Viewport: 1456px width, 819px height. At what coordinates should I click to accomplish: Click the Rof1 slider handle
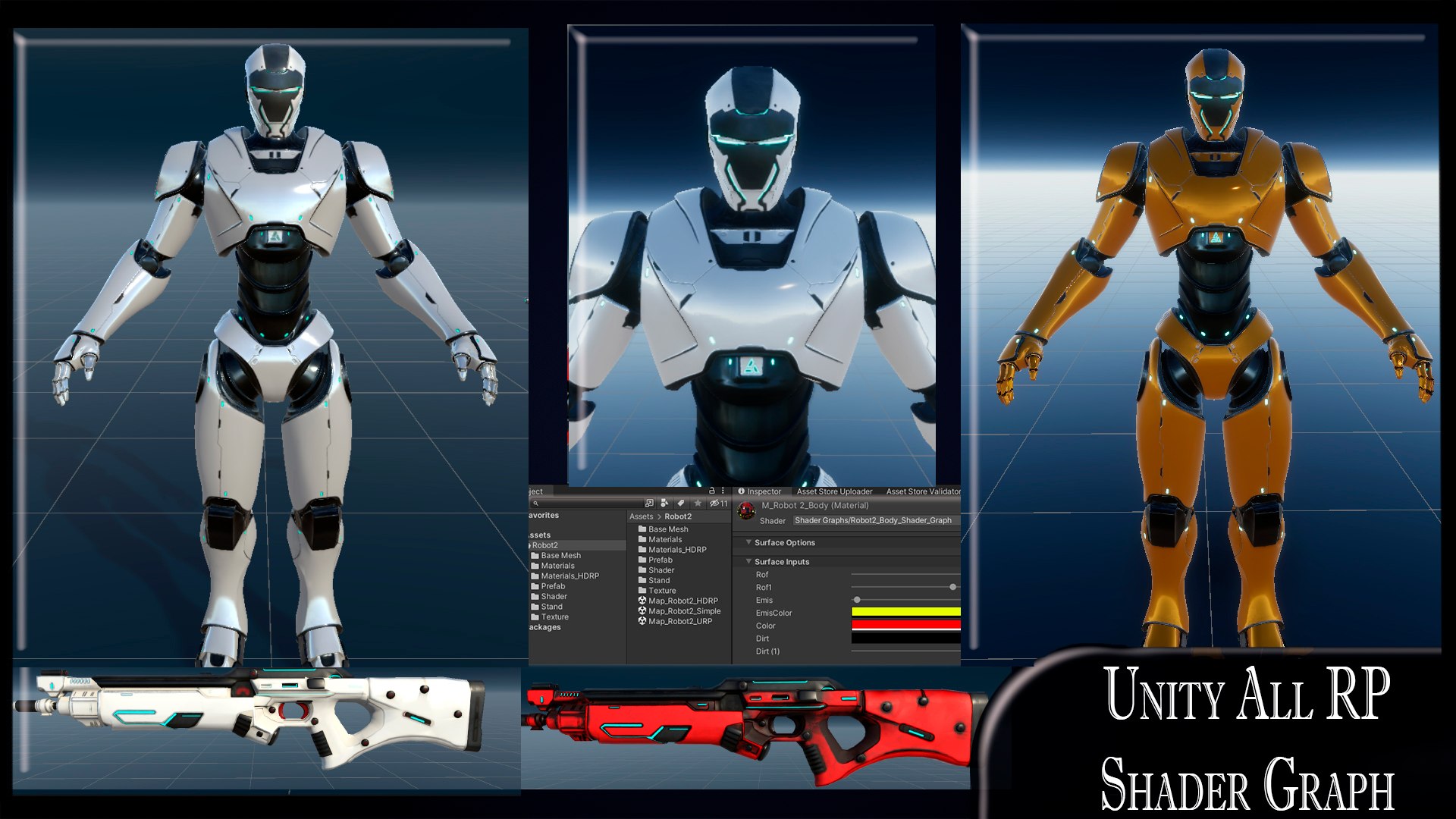[x=952, y=587]
